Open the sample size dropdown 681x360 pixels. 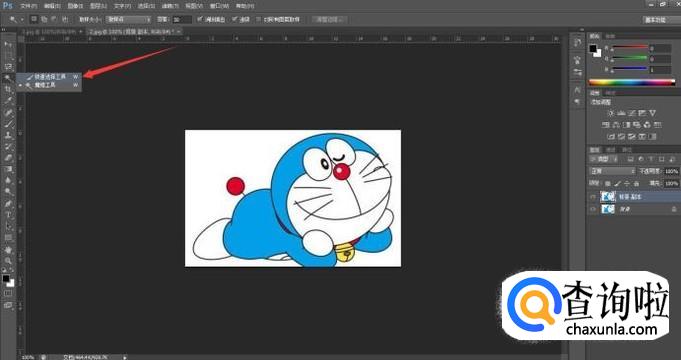click(x=129, y=19)
